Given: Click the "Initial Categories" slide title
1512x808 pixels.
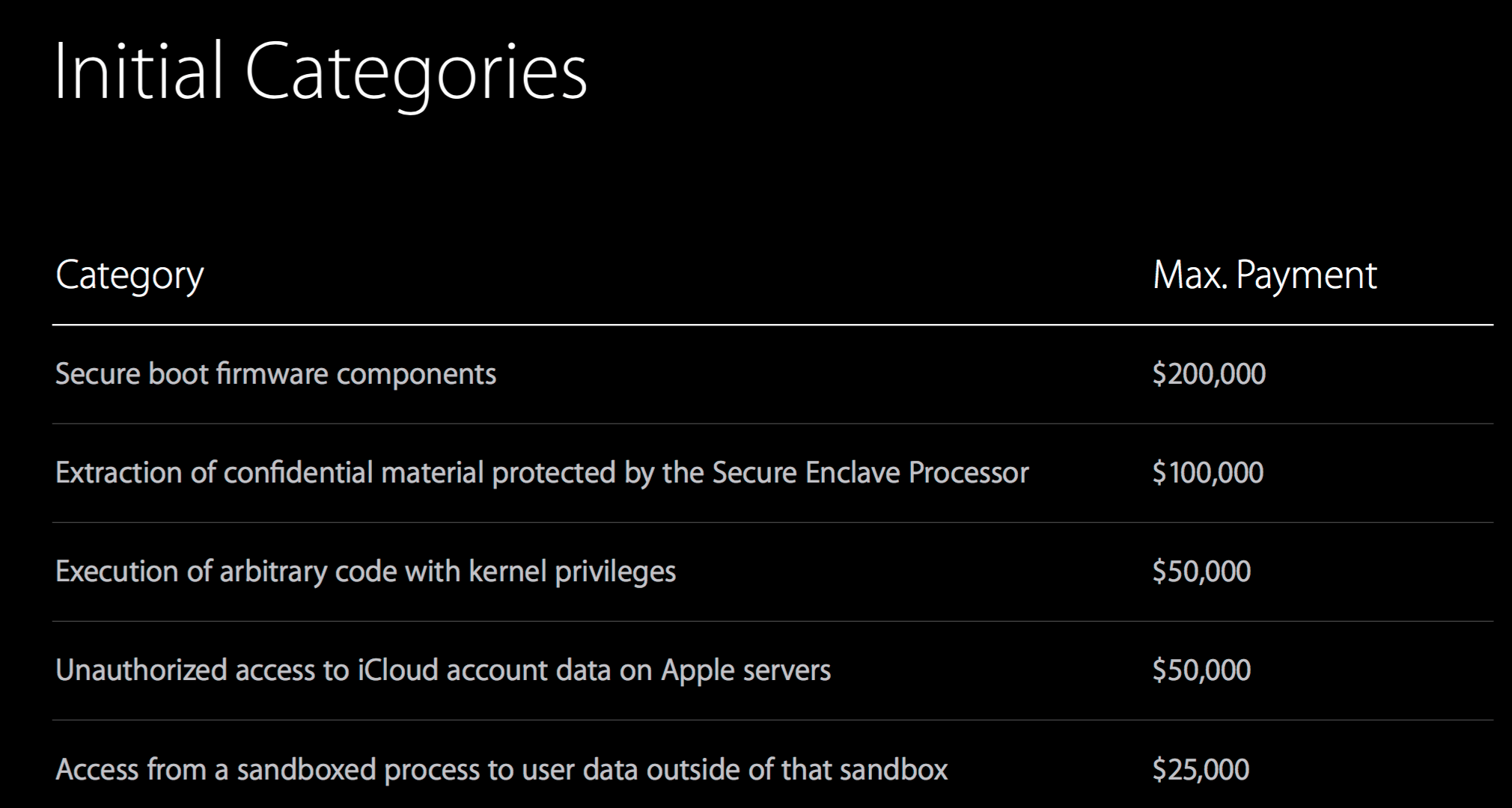Looking at the screenshot, I should point(320,73).
